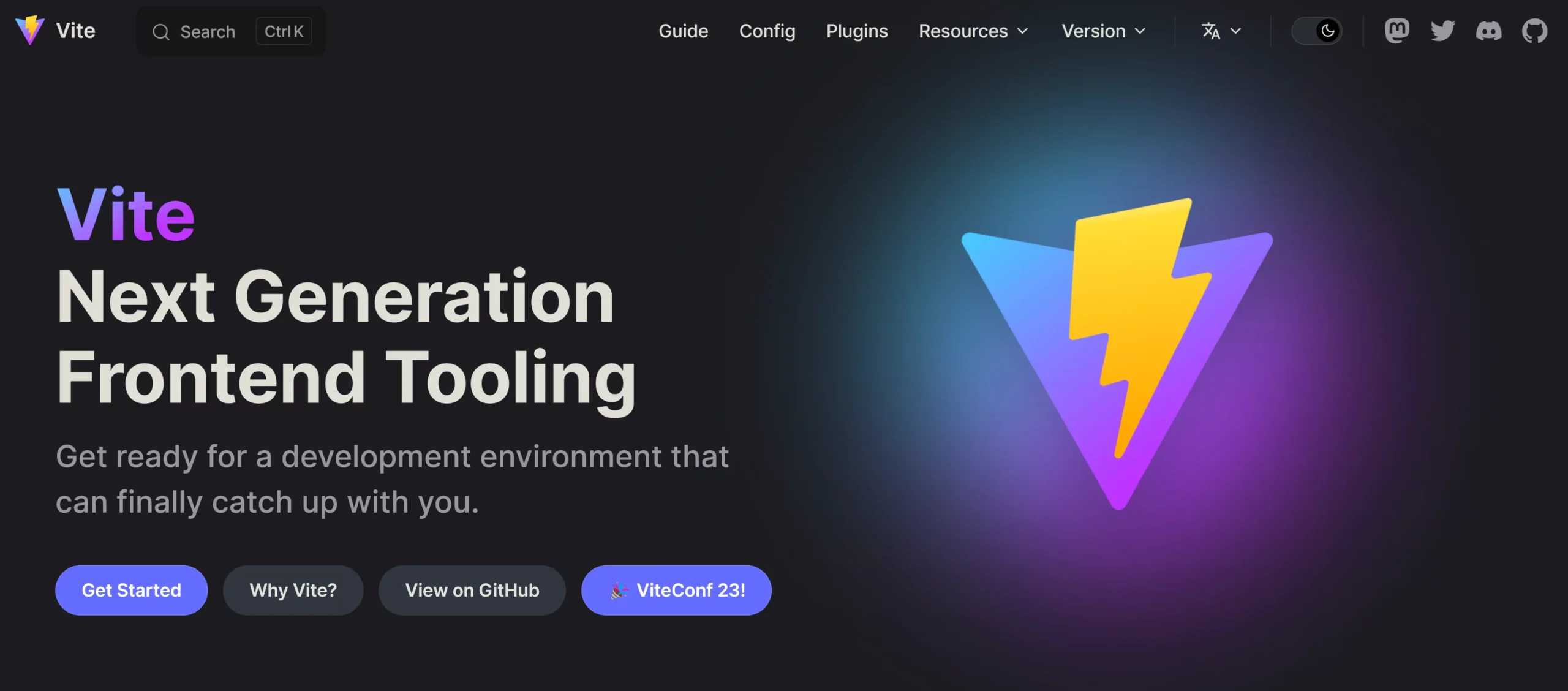
Task: Click the Why Vite? button
Action: coord(293,590)
